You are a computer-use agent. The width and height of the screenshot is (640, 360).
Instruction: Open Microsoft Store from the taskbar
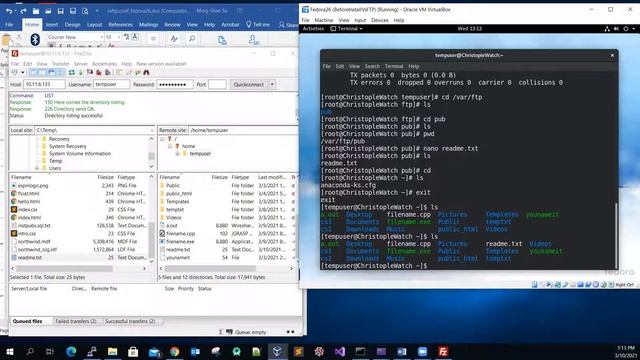click(133, 351)
